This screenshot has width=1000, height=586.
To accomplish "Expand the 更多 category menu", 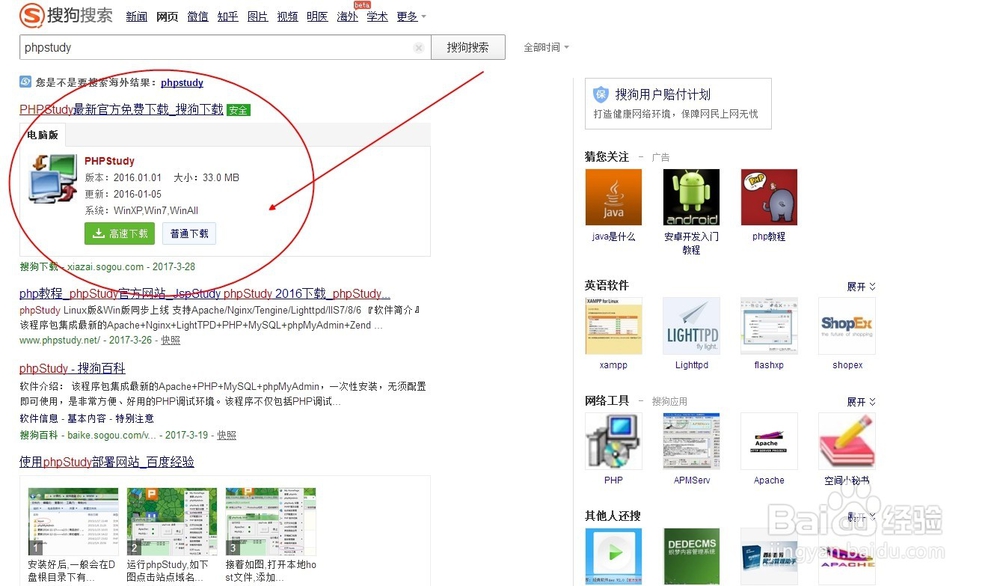I will 411,17.
